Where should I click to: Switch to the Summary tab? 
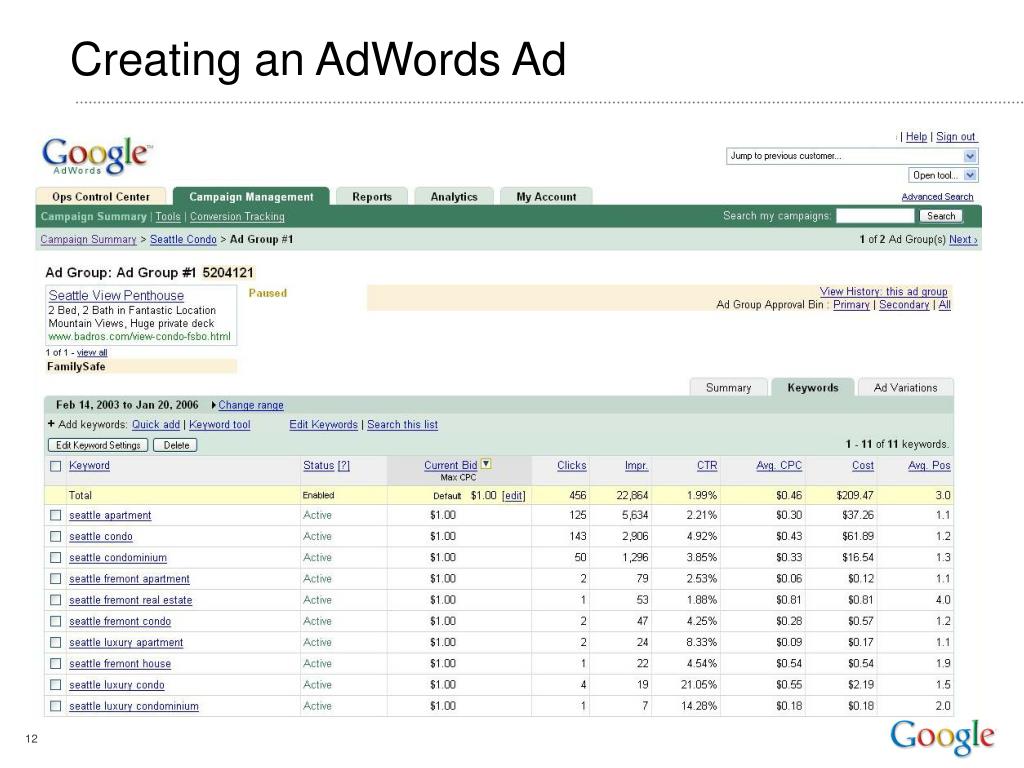pos(729,387)
